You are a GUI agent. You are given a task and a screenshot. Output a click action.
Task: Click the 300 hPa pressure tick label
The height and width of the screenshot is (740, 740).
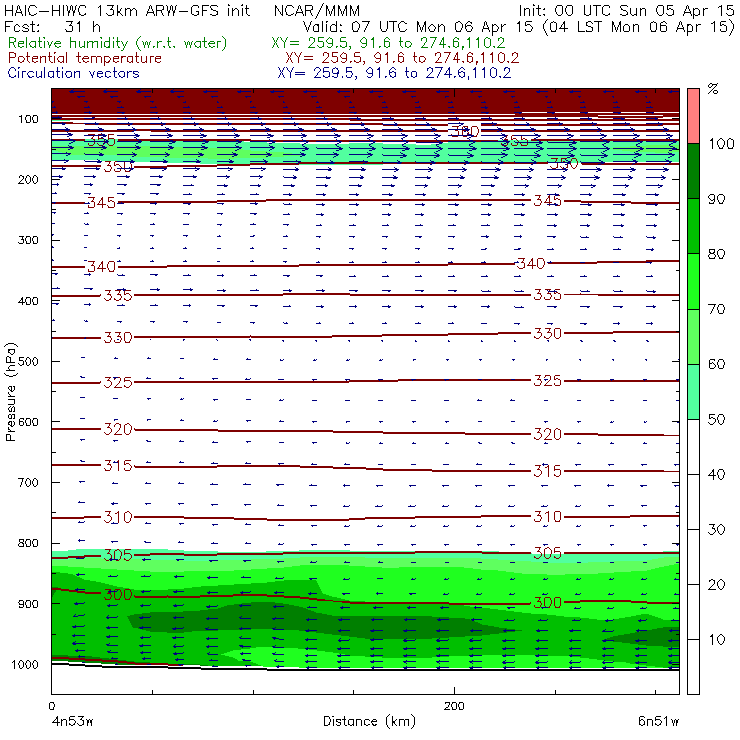tap(28, 240)
